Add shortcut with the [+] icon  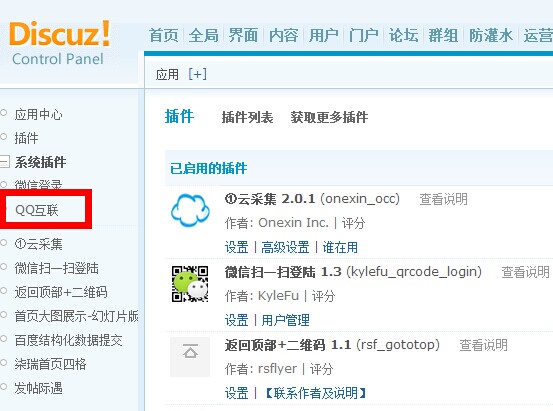coord(198,74)
